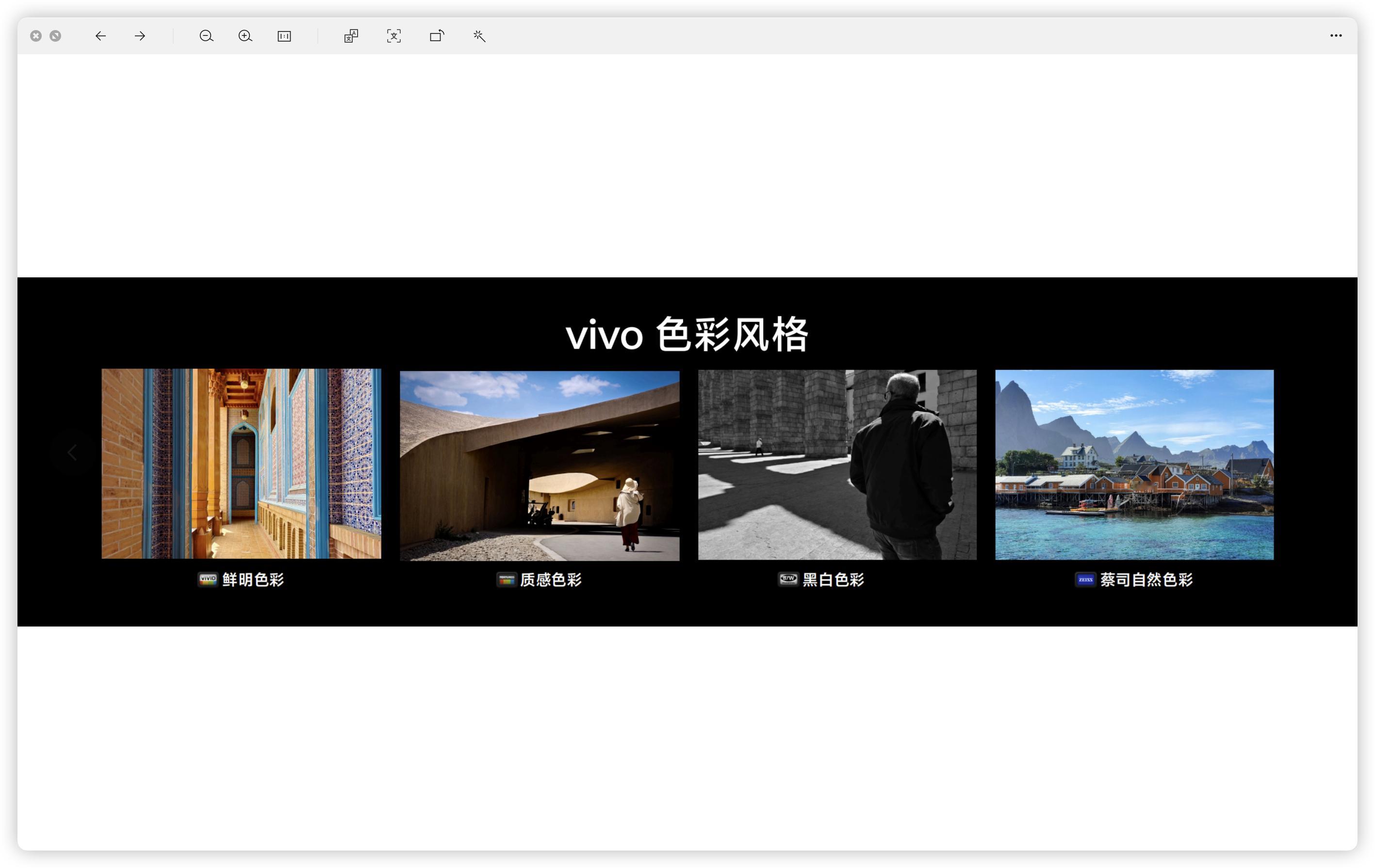Image resolution: width=1375 pixels, height=868 pixels.
Task: Show image at actual 1:1 size
Action: coord(284,36)
